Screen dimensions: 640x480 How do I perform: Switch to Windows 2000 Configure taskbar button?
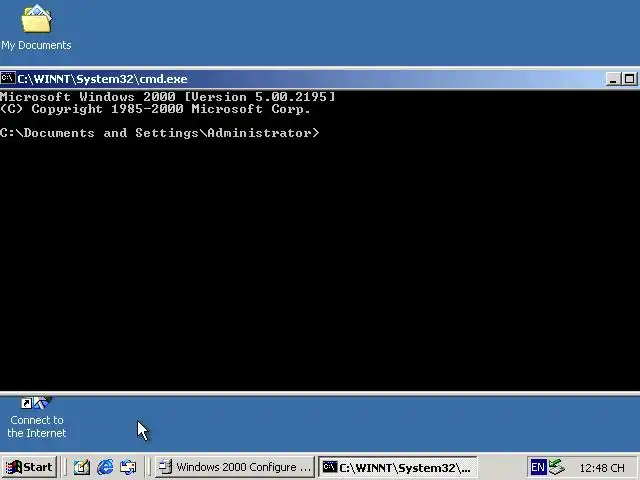point(234,467)
